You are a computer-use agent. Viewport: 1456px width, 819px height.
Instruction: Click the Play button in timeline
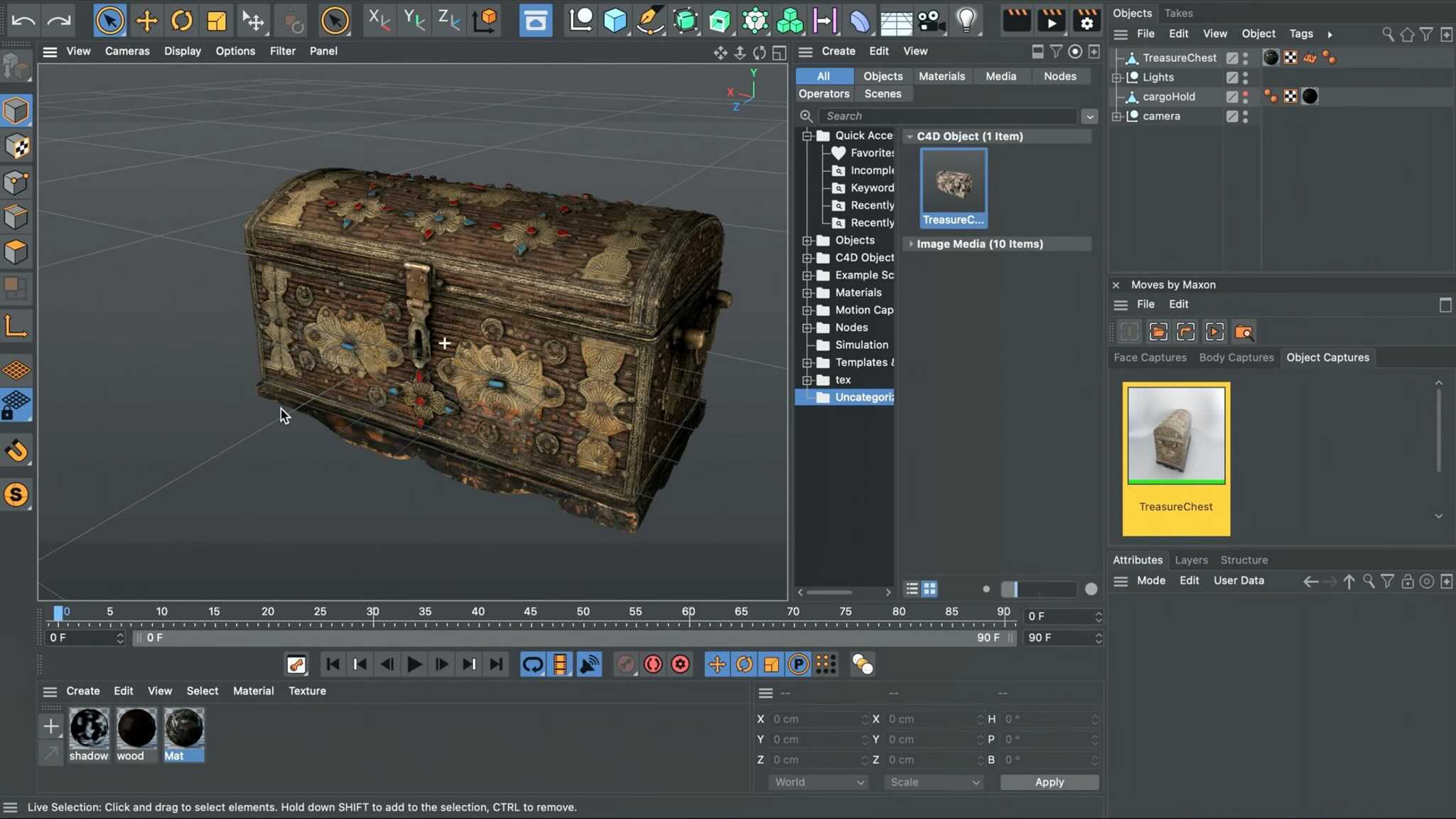click(413, 664)
